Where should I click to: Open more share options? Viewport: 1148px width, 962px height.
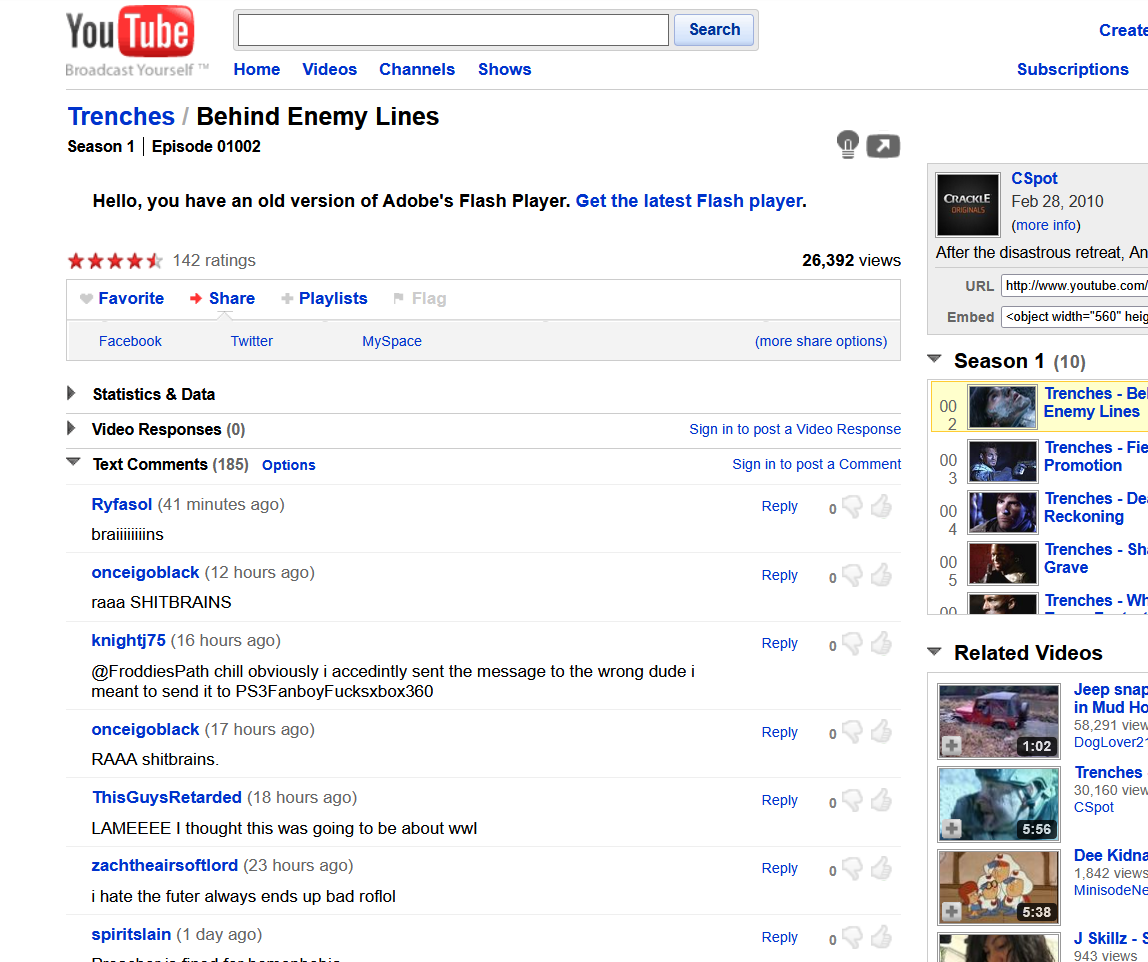(x=821, y=341)
